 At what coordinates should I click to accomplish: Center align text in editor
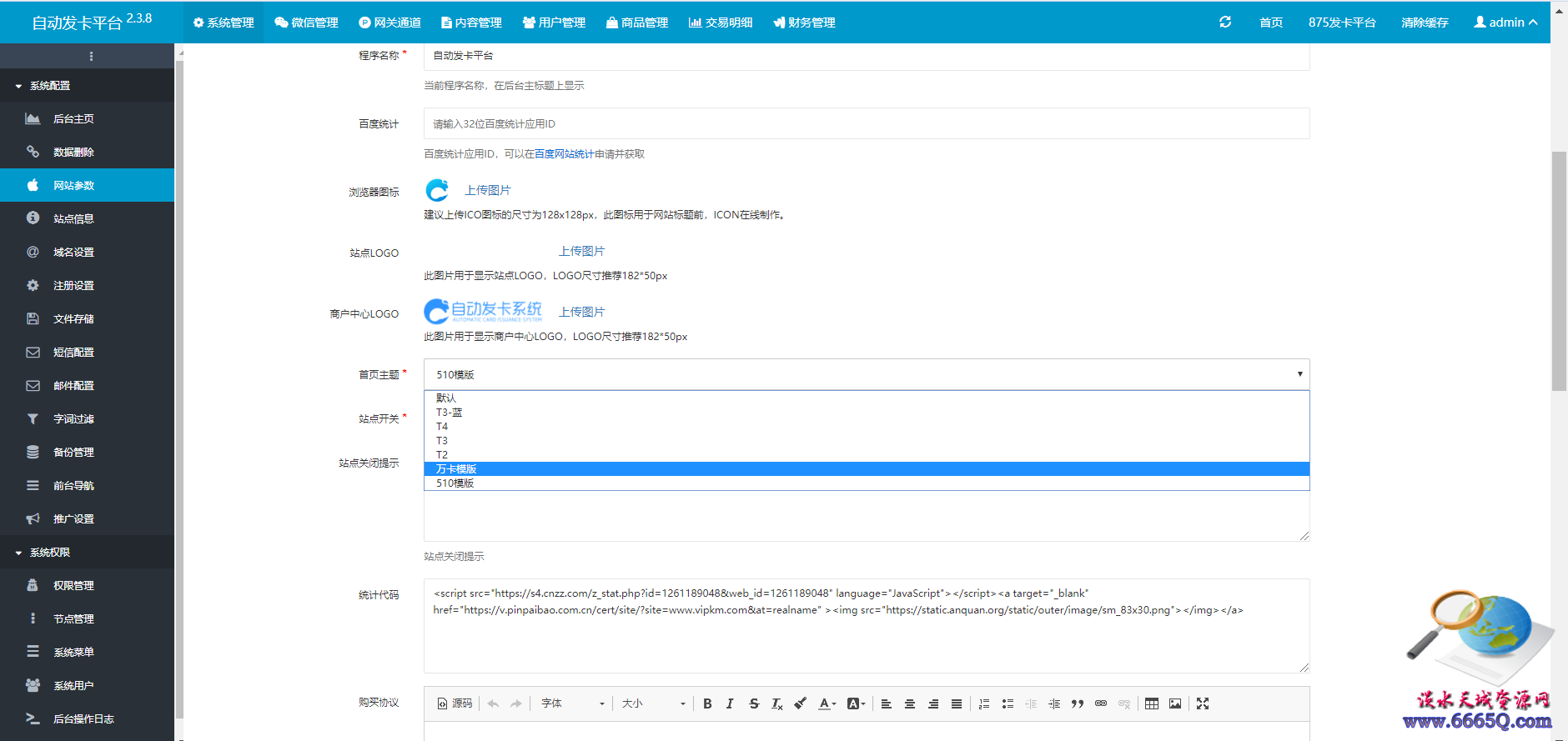pos(910,703)
